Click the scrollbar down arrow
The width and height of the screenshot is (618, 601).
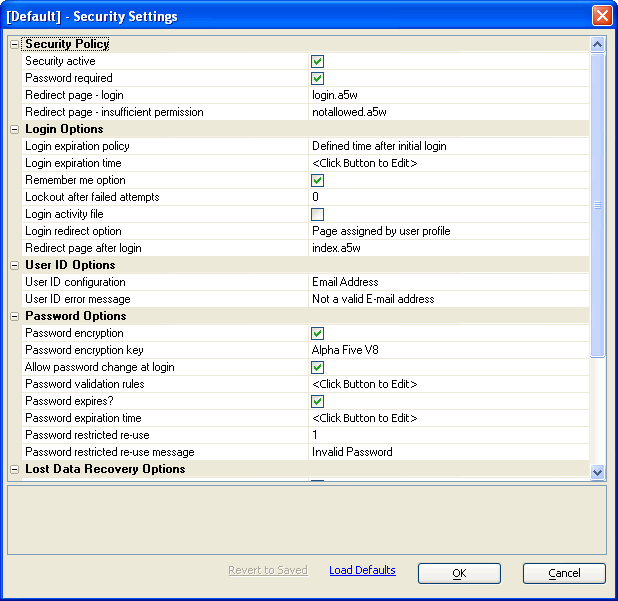click(598, 472)
